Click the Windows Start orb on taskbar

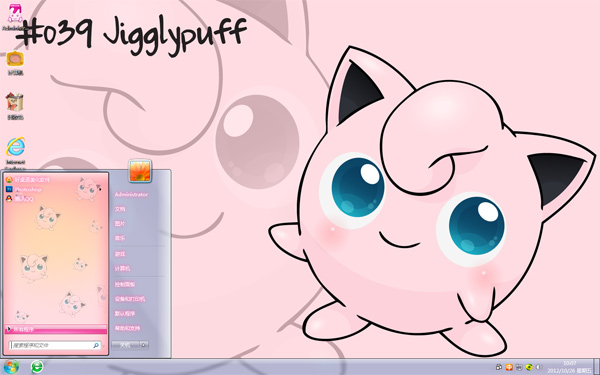point(10,367)
